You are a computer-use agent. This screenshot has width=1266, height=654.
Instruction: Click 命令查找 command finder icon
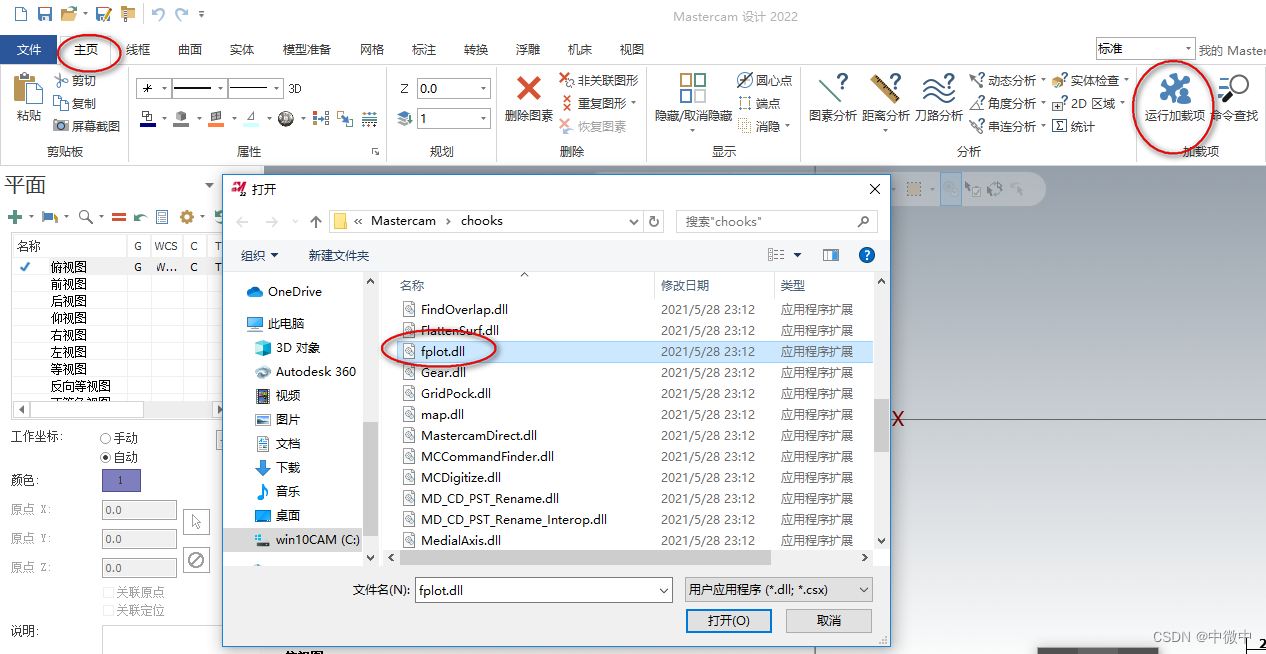tap(1234, 89)
